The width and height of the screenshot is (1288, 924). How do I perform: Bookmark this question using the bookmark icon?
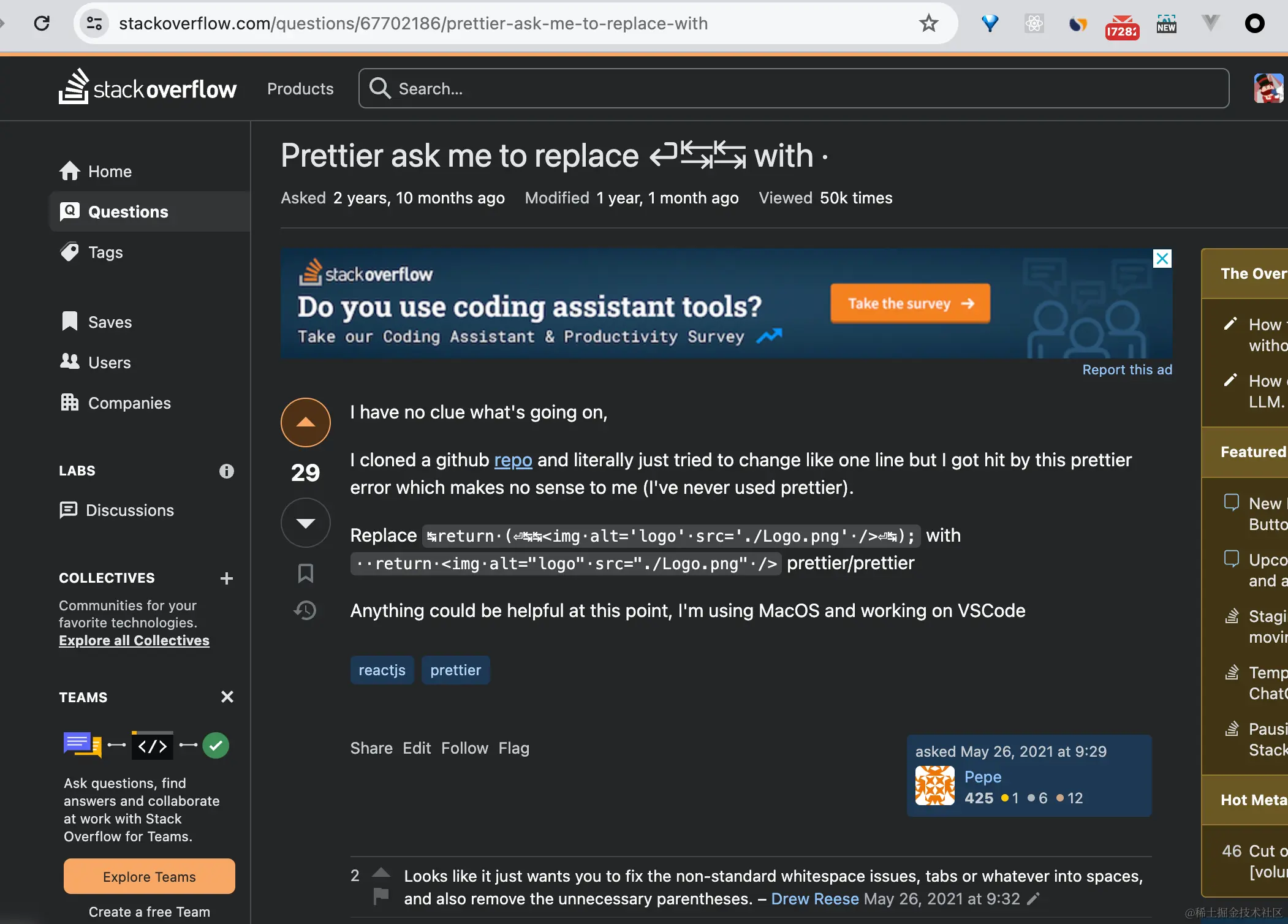point(305,574)
